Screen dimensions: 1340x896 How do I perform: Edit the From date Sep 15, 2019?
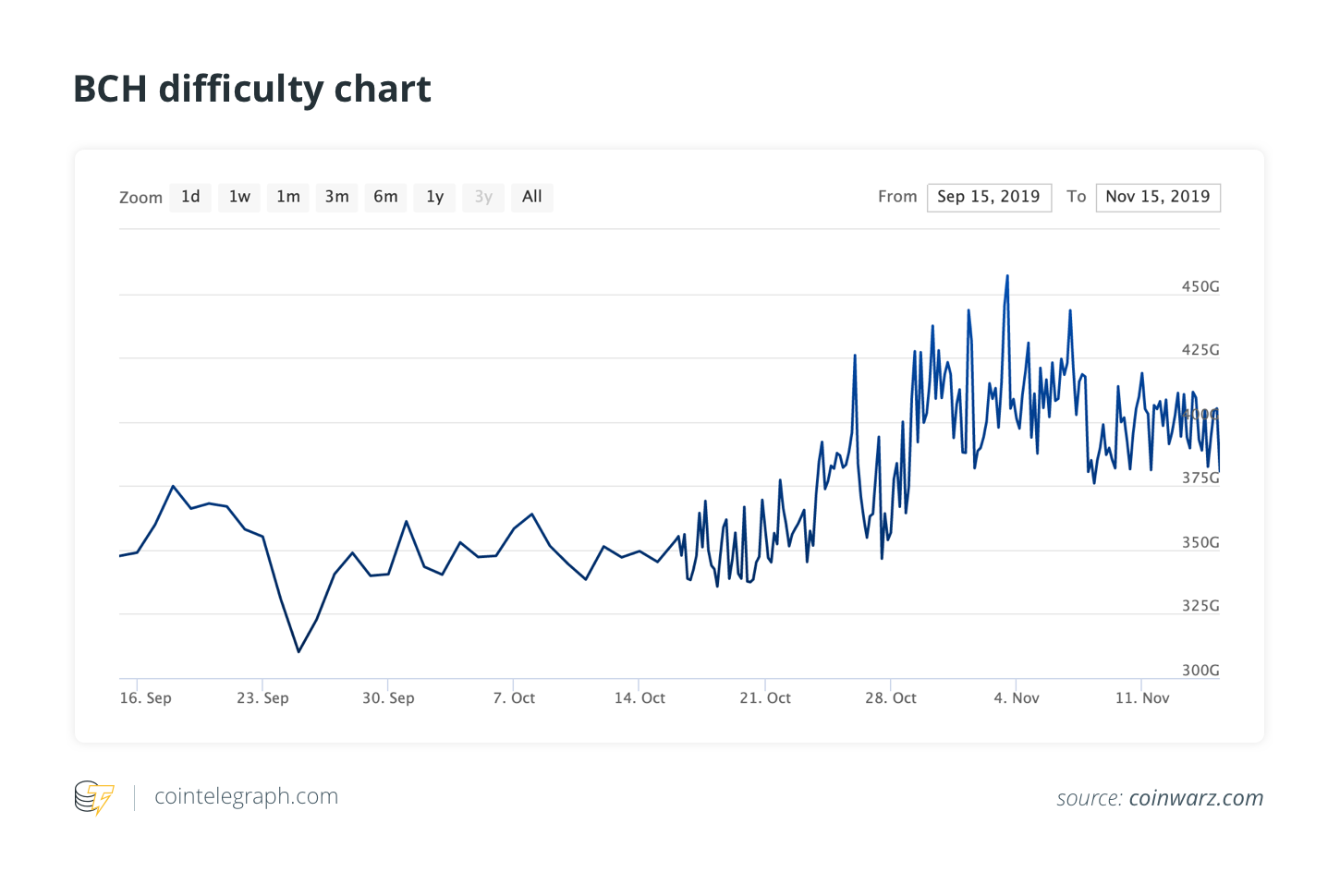989,197
